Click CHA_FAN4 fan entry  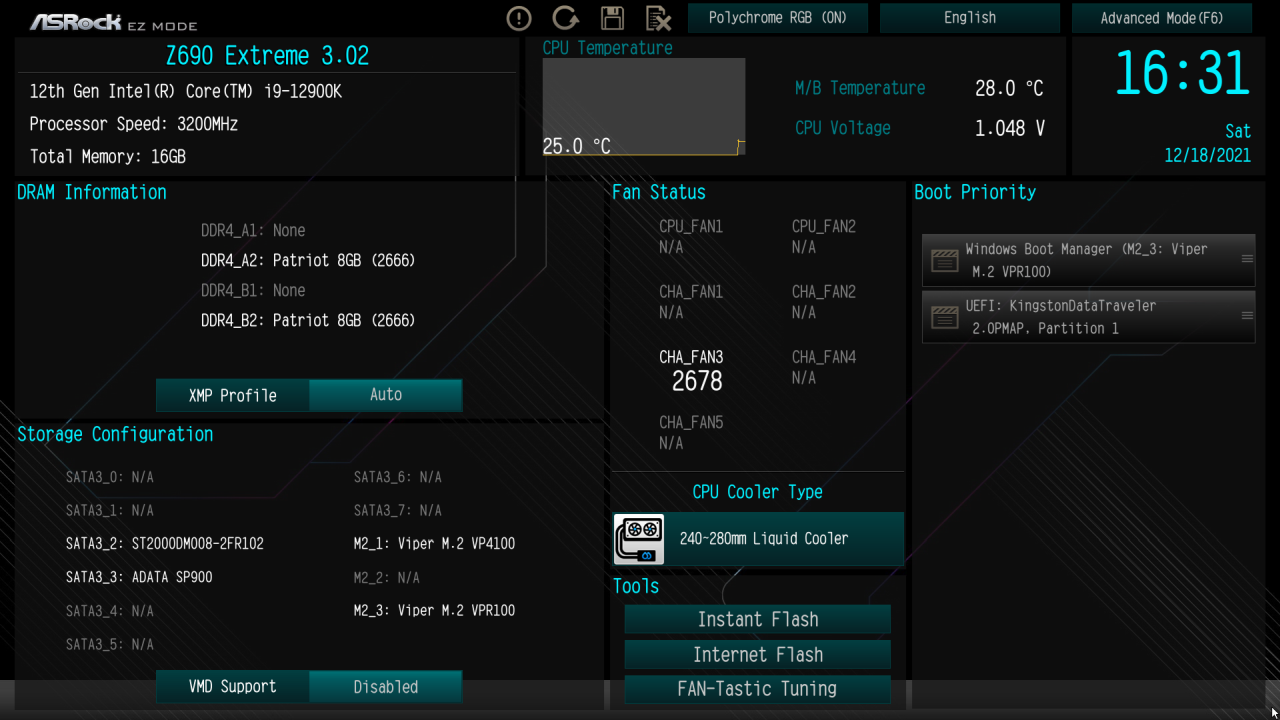point(824,367)
